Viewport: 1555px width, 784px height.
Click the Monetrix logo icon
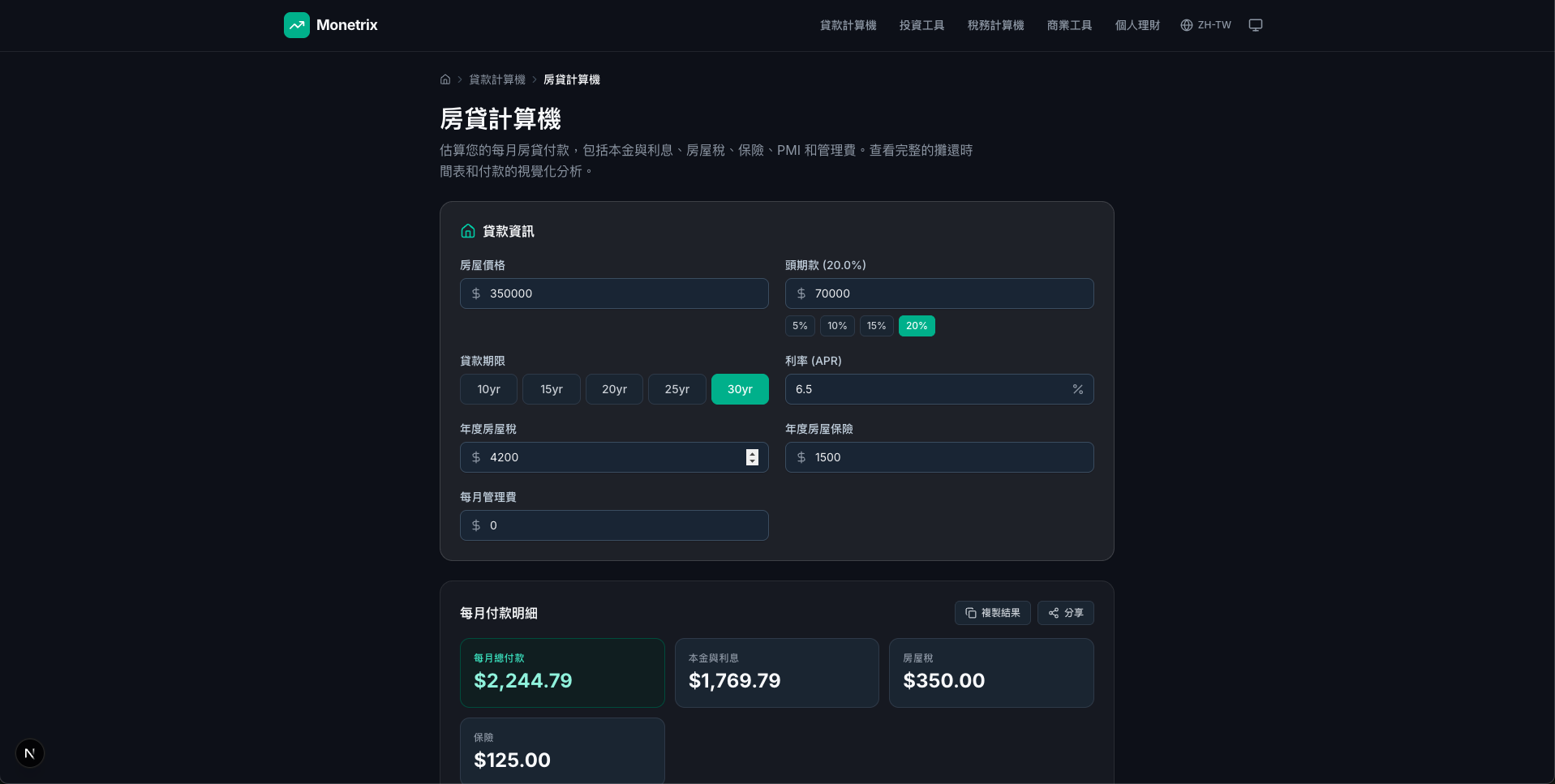(297, 25)
